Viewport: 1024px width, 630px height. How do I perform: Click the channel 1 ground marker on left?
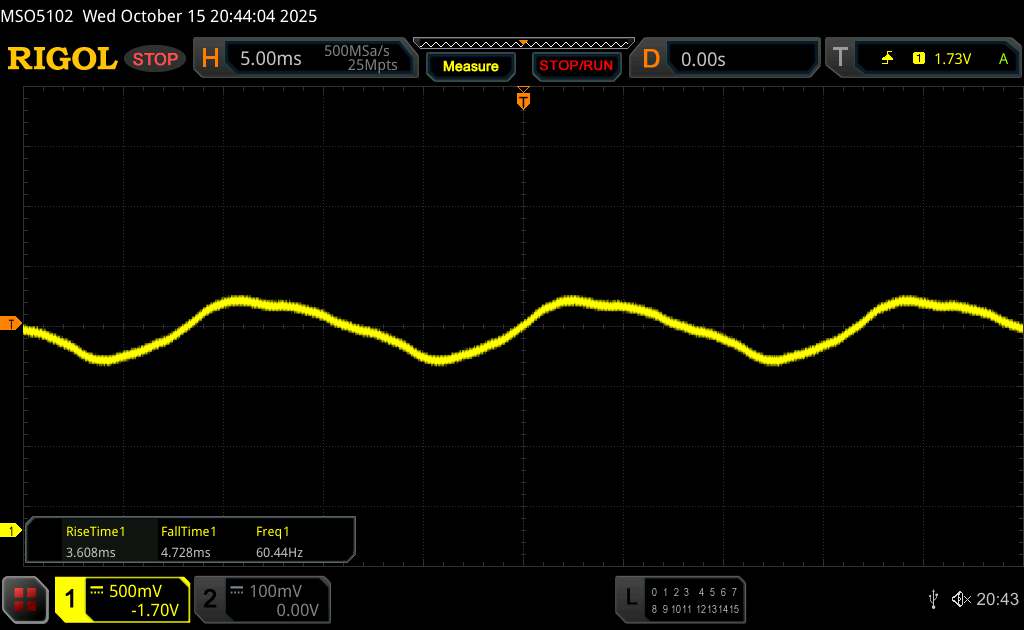pyautogui.click(x=12, y=530)
